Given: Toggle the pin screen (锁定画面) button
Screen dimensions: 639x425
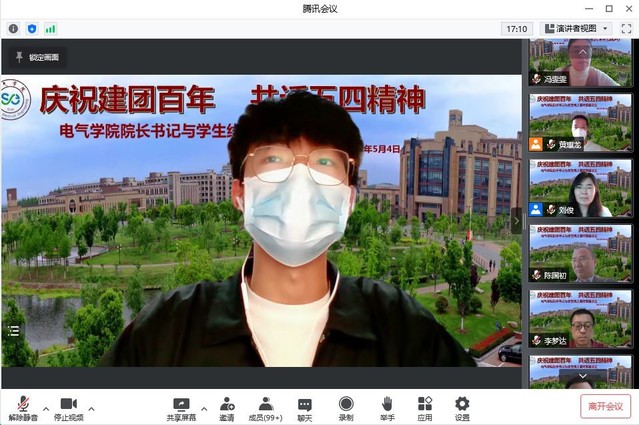Looking at the screenshot, I should [38, 57].
